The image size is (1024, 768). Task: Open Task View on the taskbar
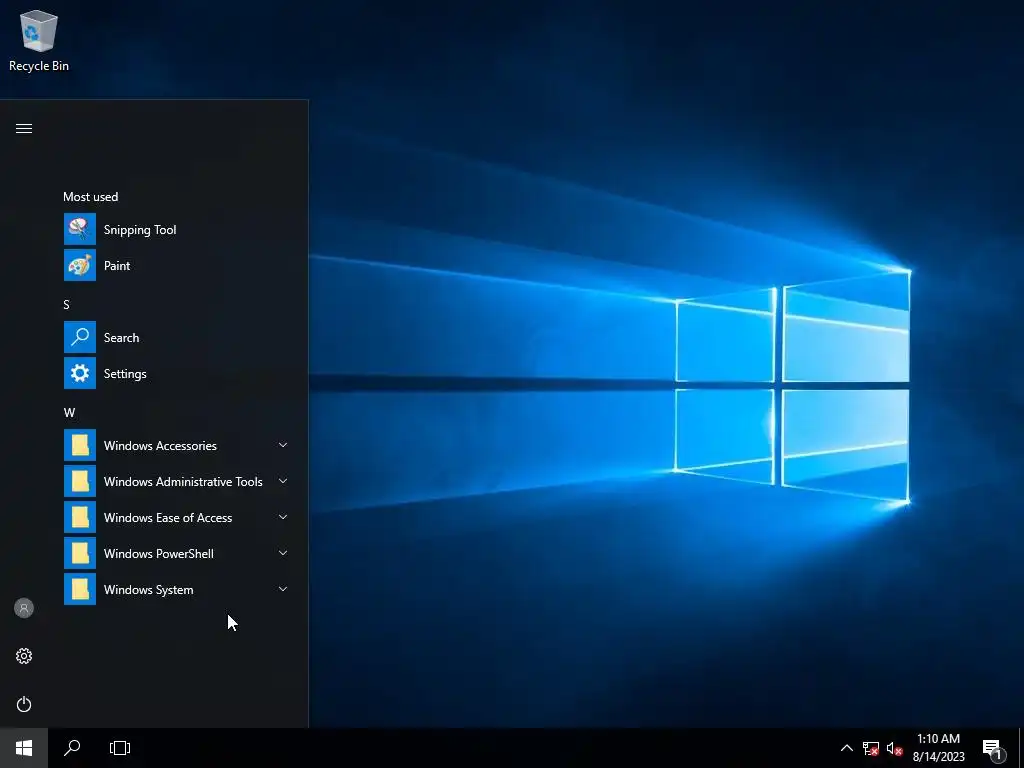(x=120, y=748)
